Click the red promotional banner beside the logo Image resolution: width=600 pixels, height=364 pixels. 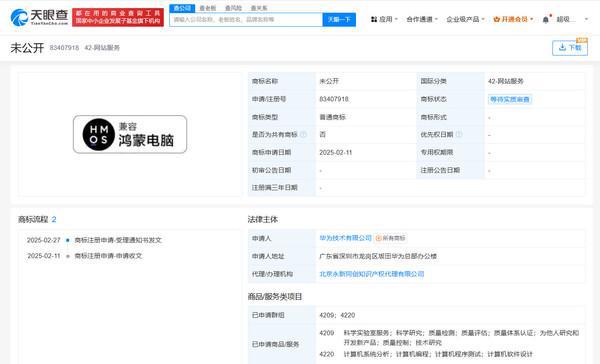[118, 17]
